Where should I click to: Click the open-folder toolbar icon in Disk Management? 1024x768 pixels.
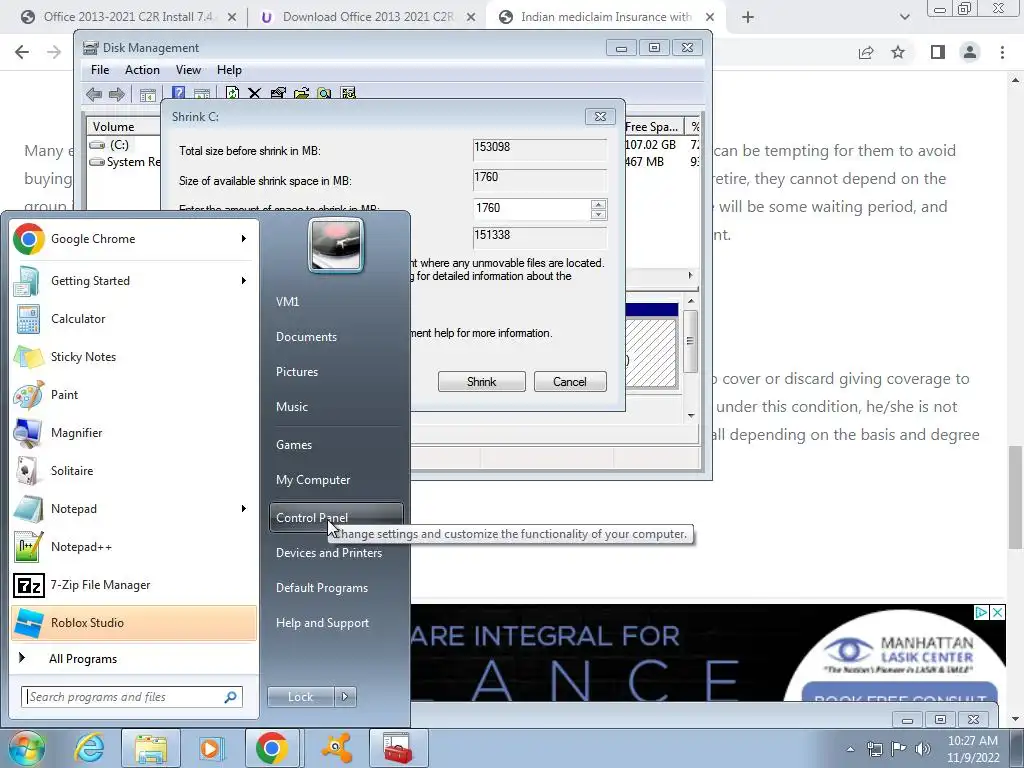[301, 93]
